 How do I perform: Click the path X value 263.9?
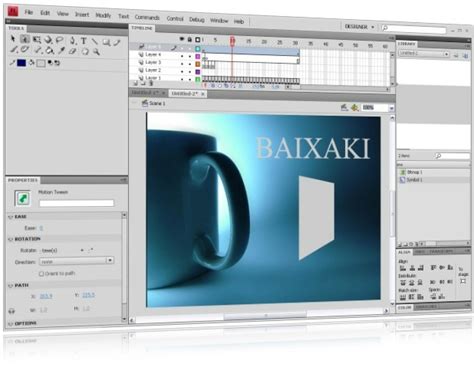click(46, 296)
